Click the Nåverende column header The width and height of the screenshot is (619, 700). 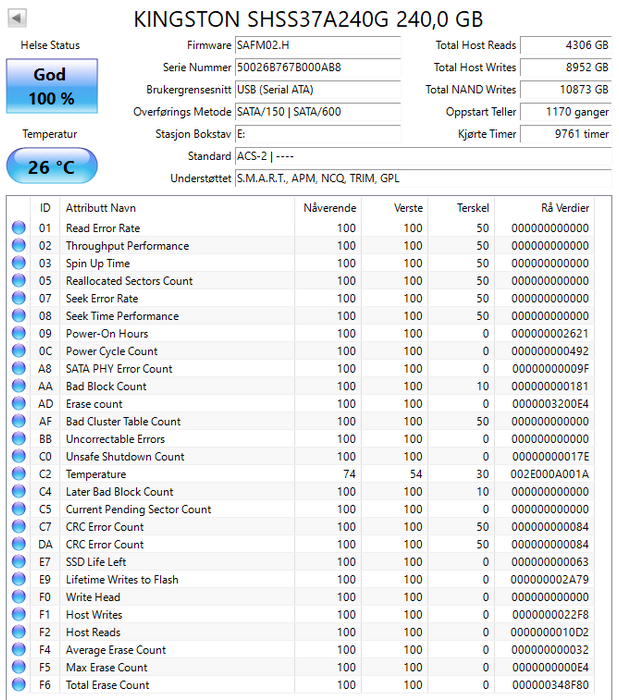328,208
